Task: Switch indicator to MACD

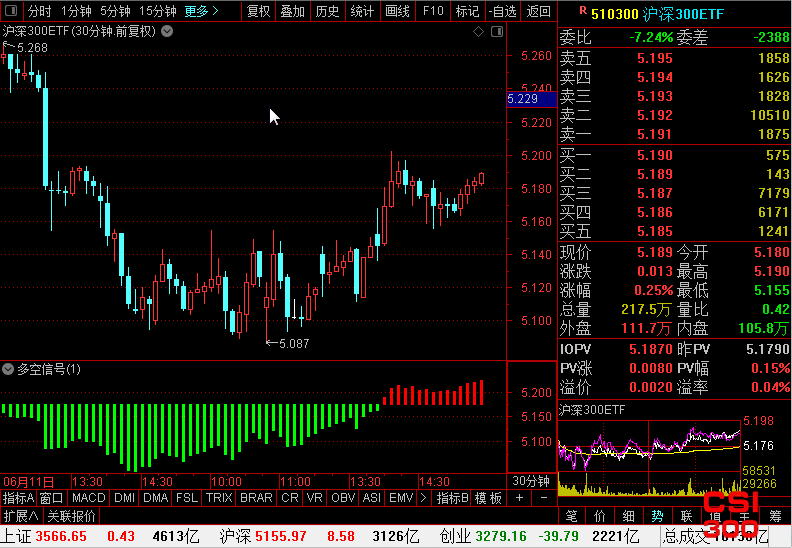Action: coord(88,498)
